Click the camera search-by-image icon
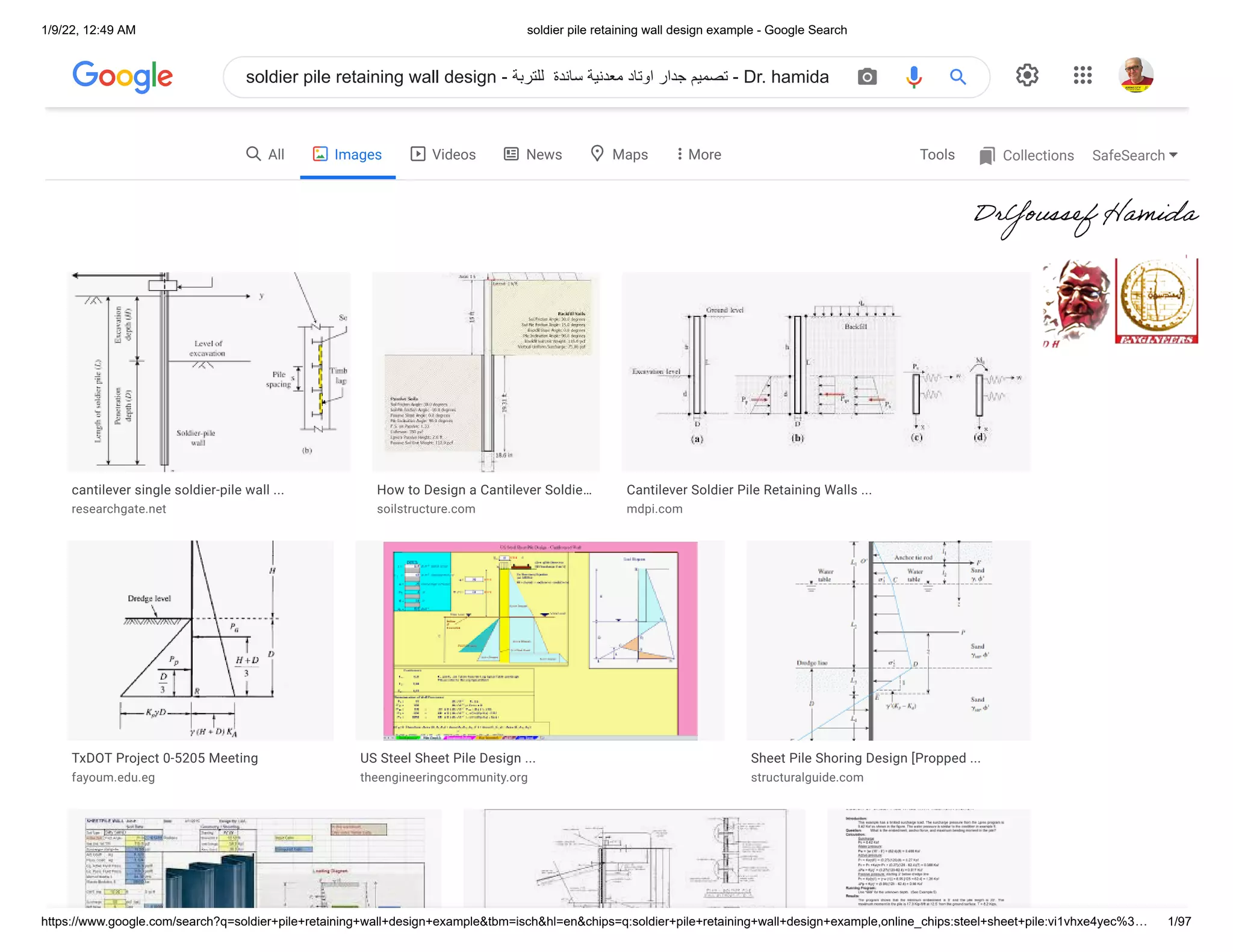The width and height of the screenshot is (1233, 952). (x=867, y=77)
